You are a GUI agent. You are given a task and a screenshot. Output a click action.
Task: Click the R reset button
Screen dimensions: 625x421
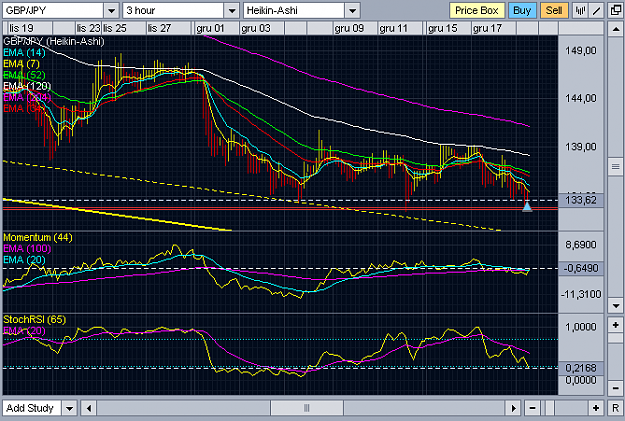tap(616, 408)
